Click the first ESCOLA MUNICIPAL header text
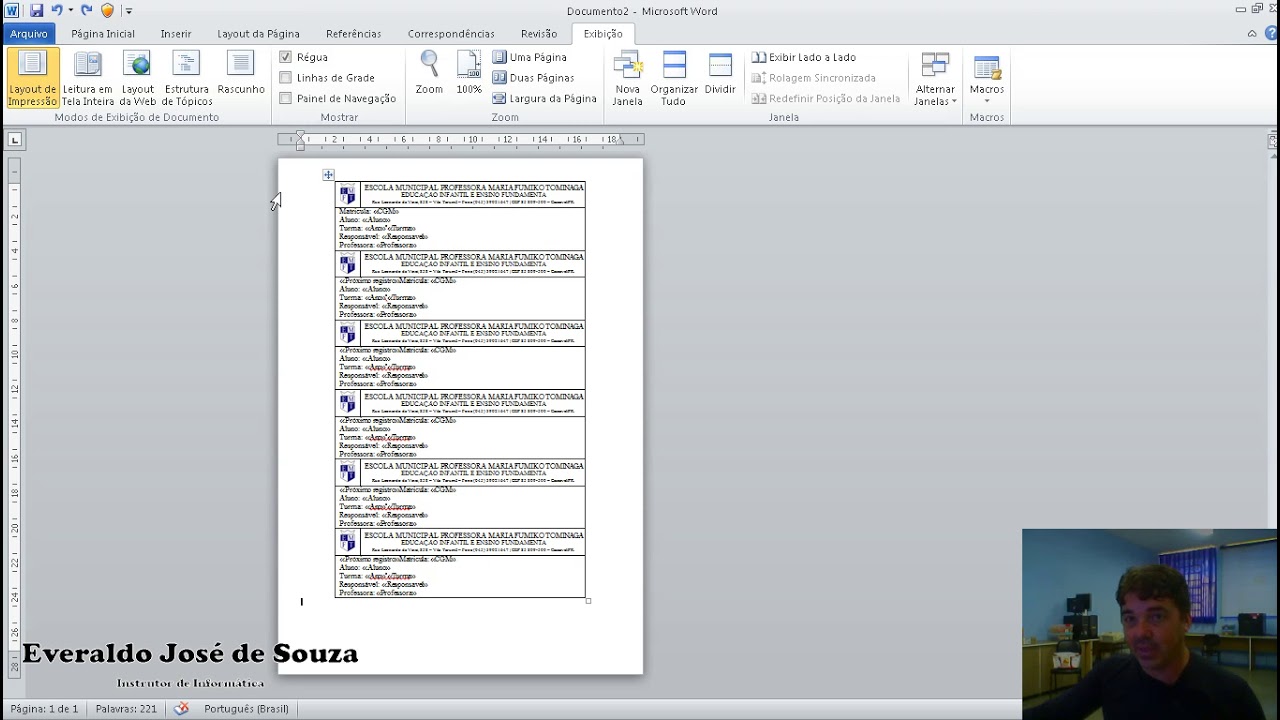This screenshot has height=720, width=1280. pos(474,187)
